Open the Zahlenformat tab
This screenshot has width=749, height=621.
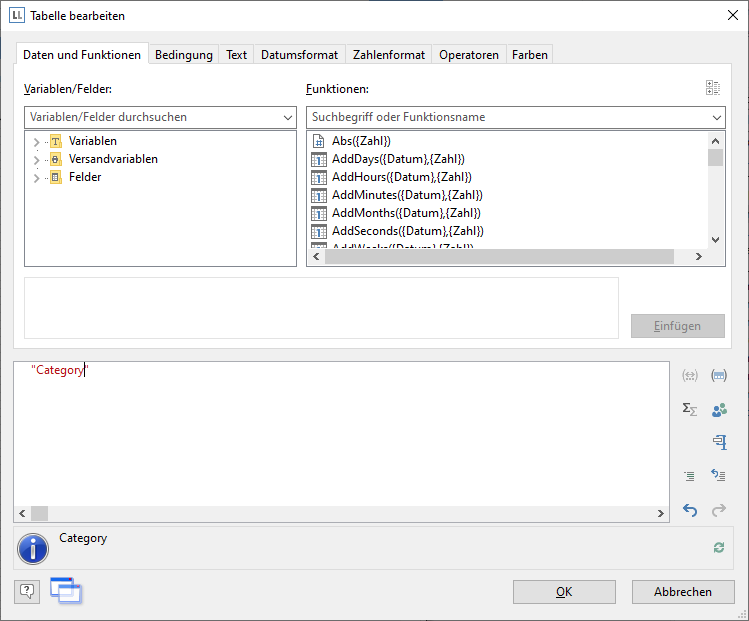(389, 55)
